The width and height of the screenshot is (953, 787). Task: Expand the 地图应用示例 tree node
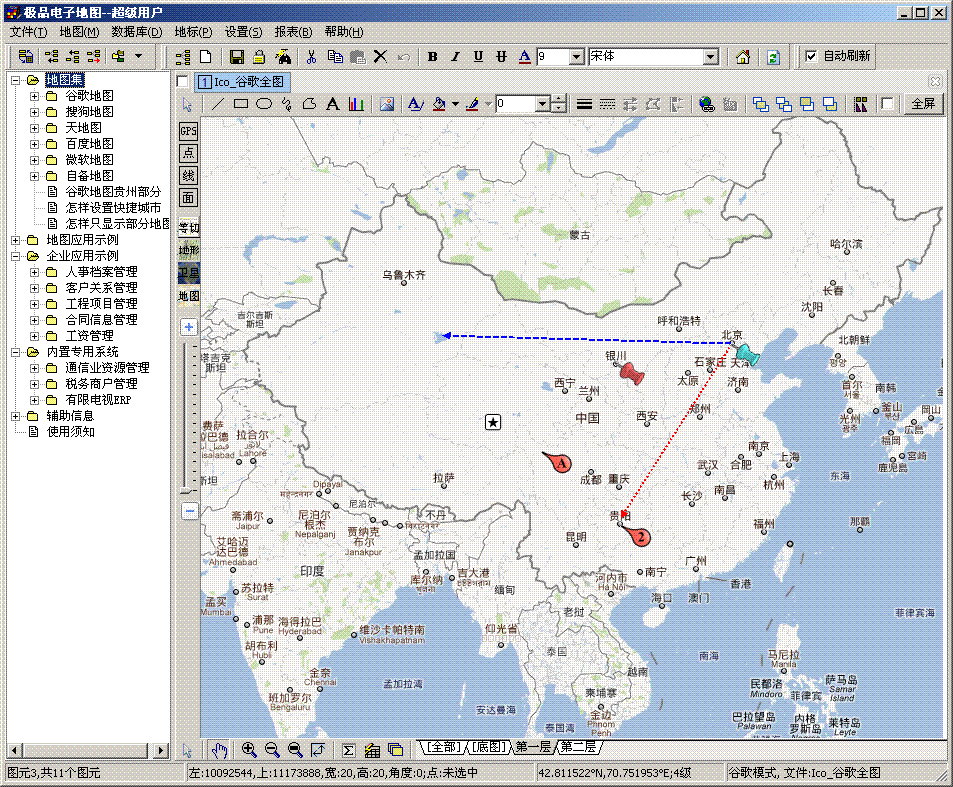pyautogui.click(x=16, y=240)
